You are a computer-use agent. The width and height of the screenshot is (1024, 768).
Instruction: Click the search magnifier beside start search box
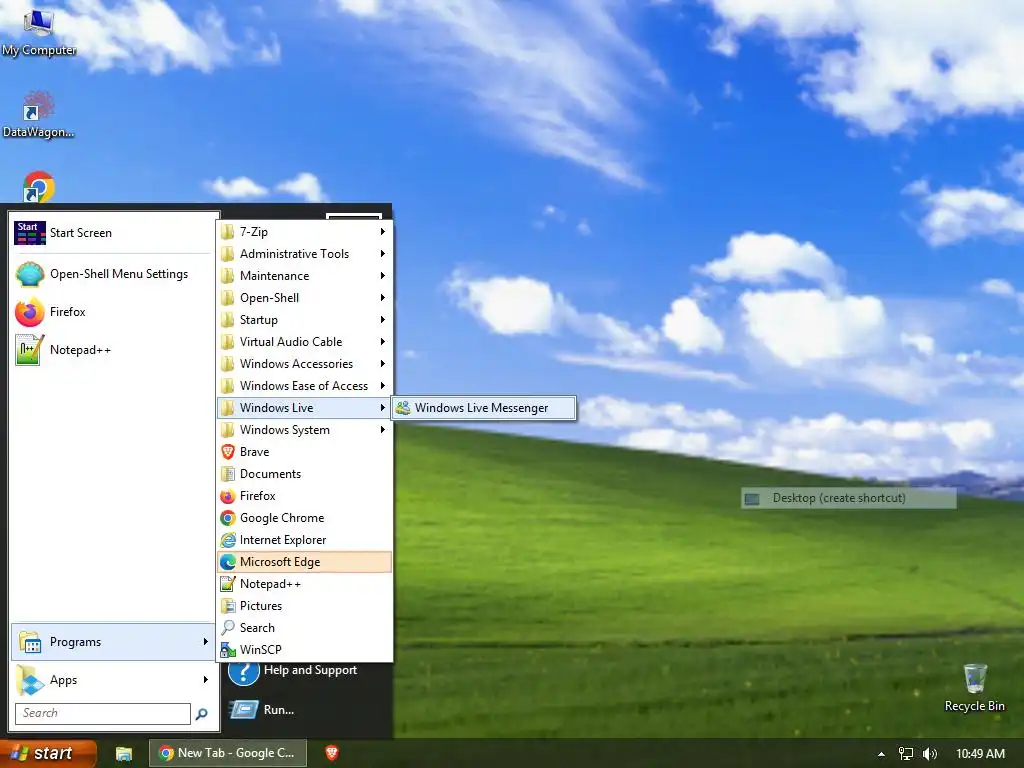coord(202,714)
